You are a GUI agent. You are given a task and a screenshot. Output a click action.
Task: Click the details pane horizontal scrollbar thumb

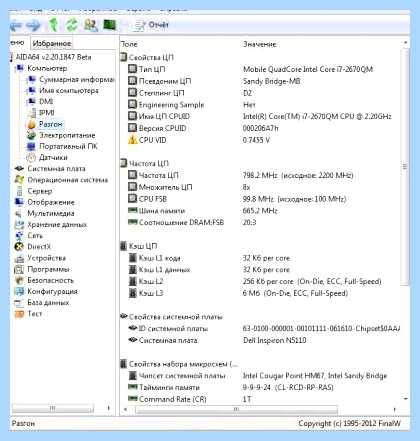[x=236, y=409]
